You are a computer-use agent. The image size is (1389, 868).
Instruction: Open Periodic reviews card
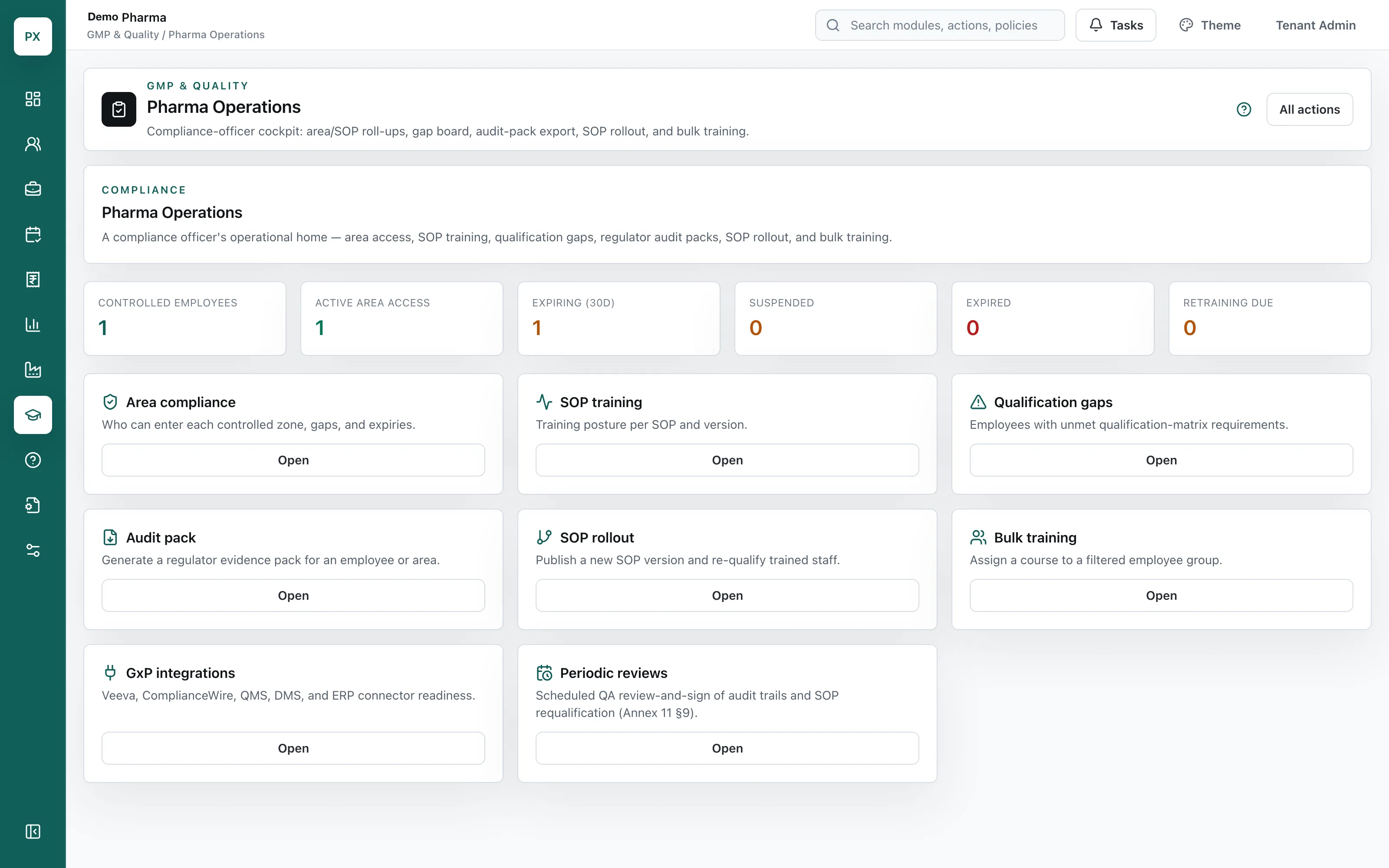[x=727, y=748]
